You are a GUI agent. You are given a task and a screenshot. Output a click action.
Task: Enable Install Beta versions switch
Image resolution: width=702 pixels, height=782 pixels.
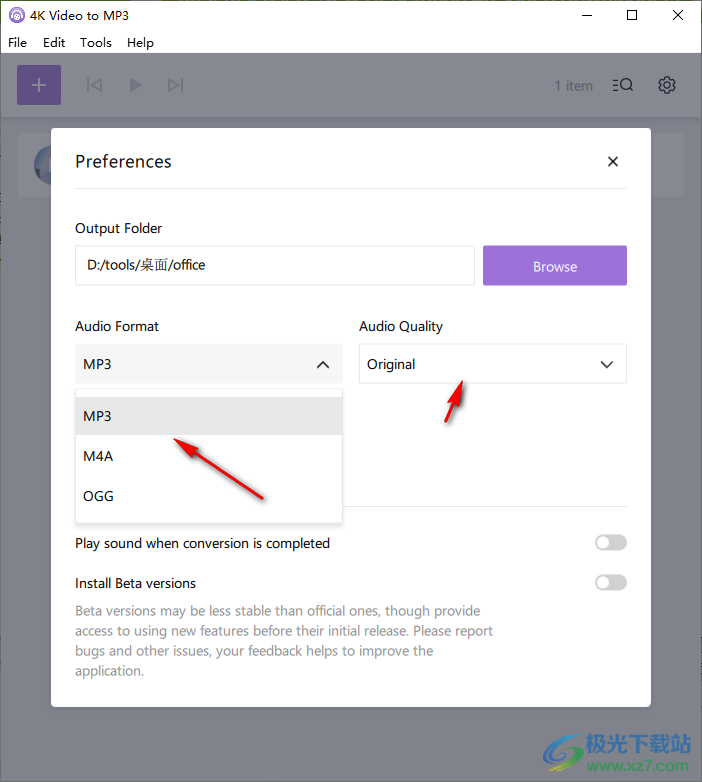pos(611,583)
